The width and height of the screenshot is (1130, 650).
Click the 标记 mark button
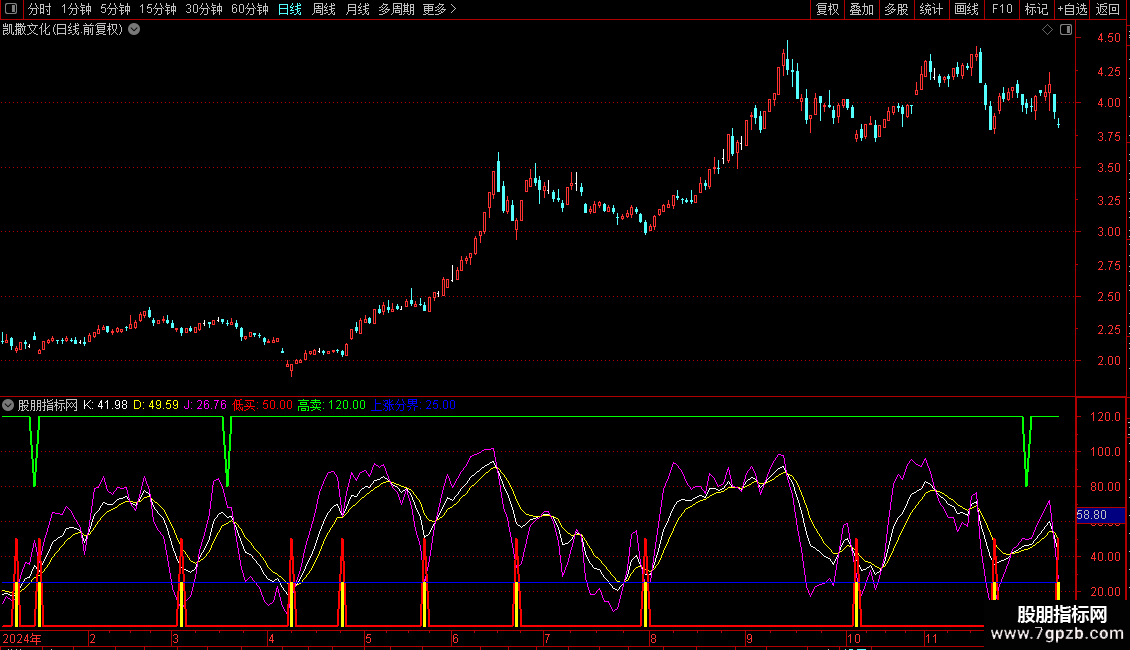coord(1036,9)
